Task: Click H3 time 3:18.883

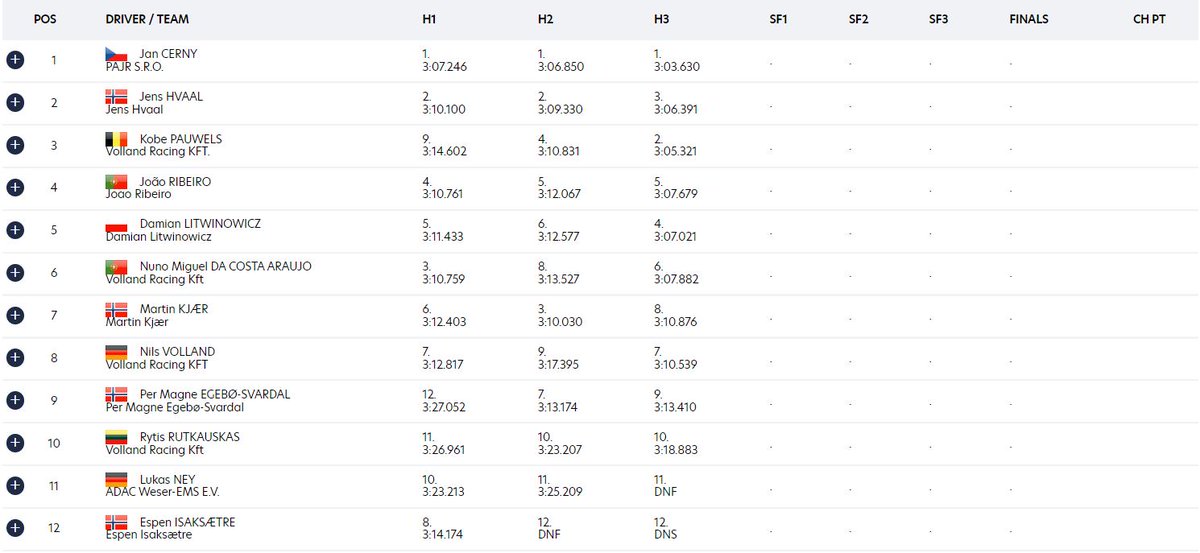Action: pos(676,449)
